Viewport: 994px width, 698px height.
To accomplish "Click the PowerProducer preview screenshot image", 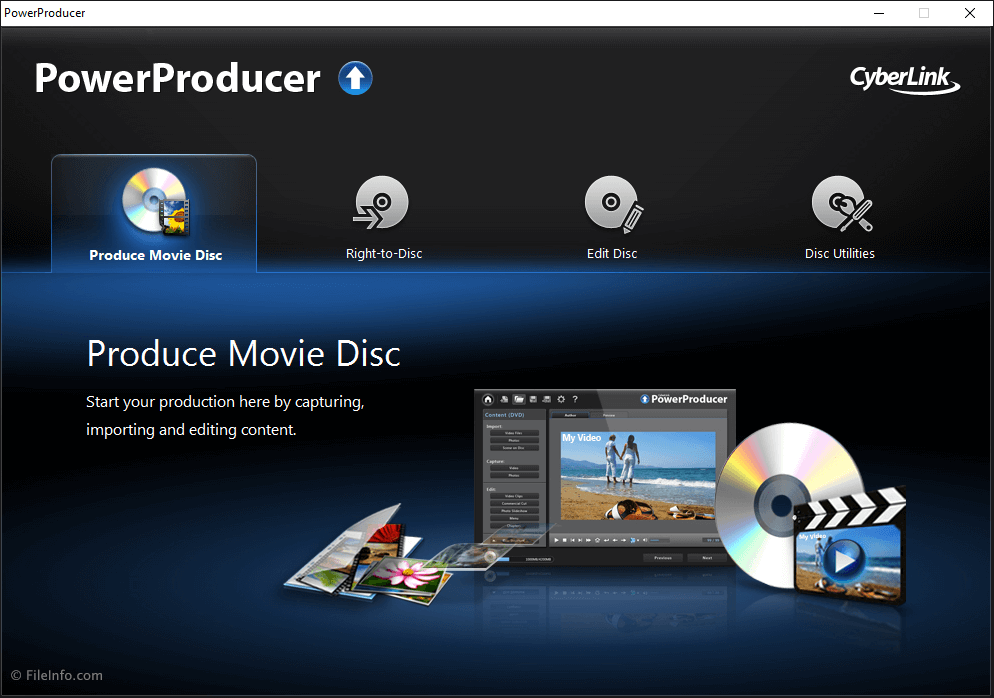I will pos(605,477).
